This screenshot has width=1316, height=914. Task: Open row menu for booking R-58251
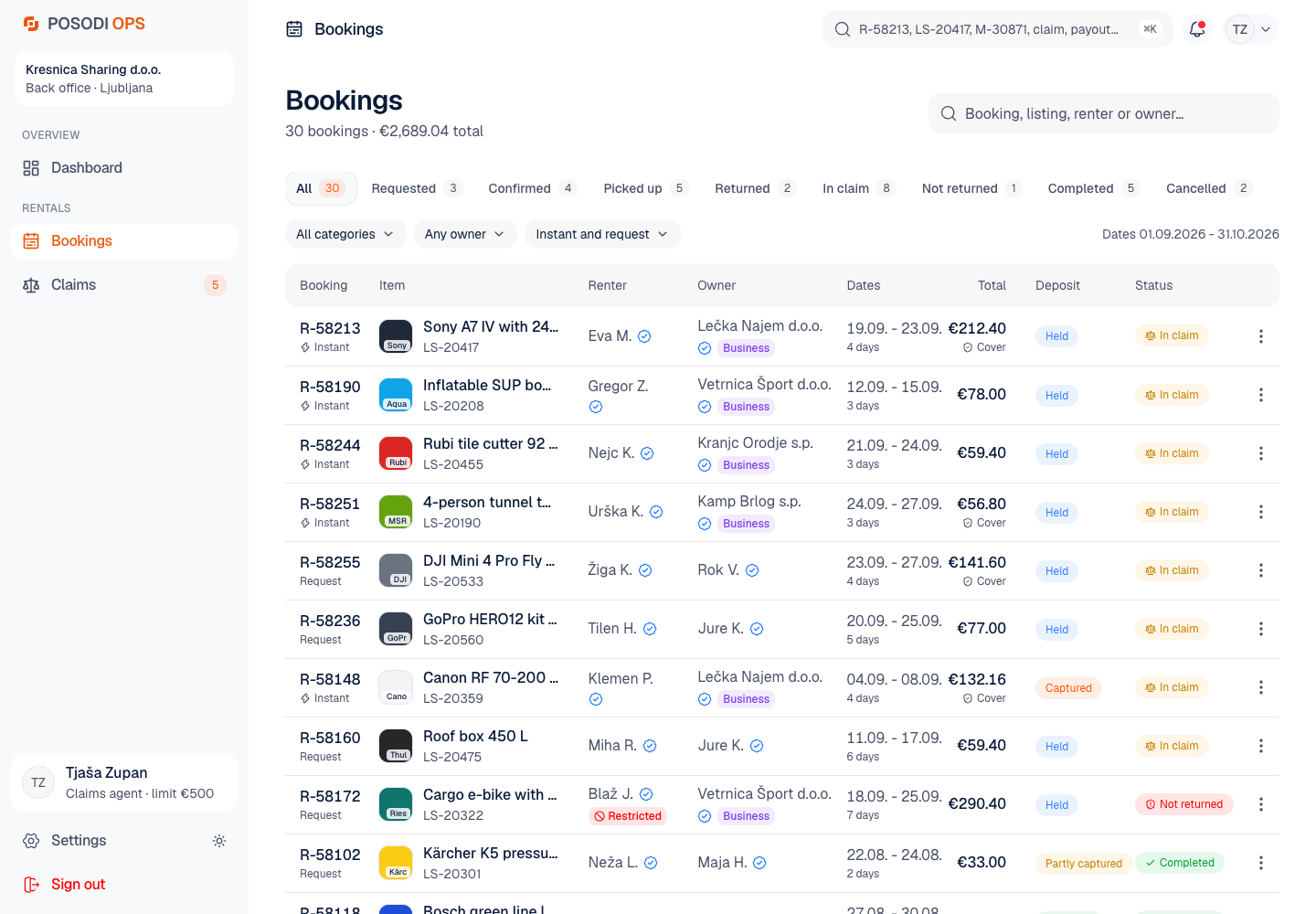pyautogui.click(x=1261, y=512)
